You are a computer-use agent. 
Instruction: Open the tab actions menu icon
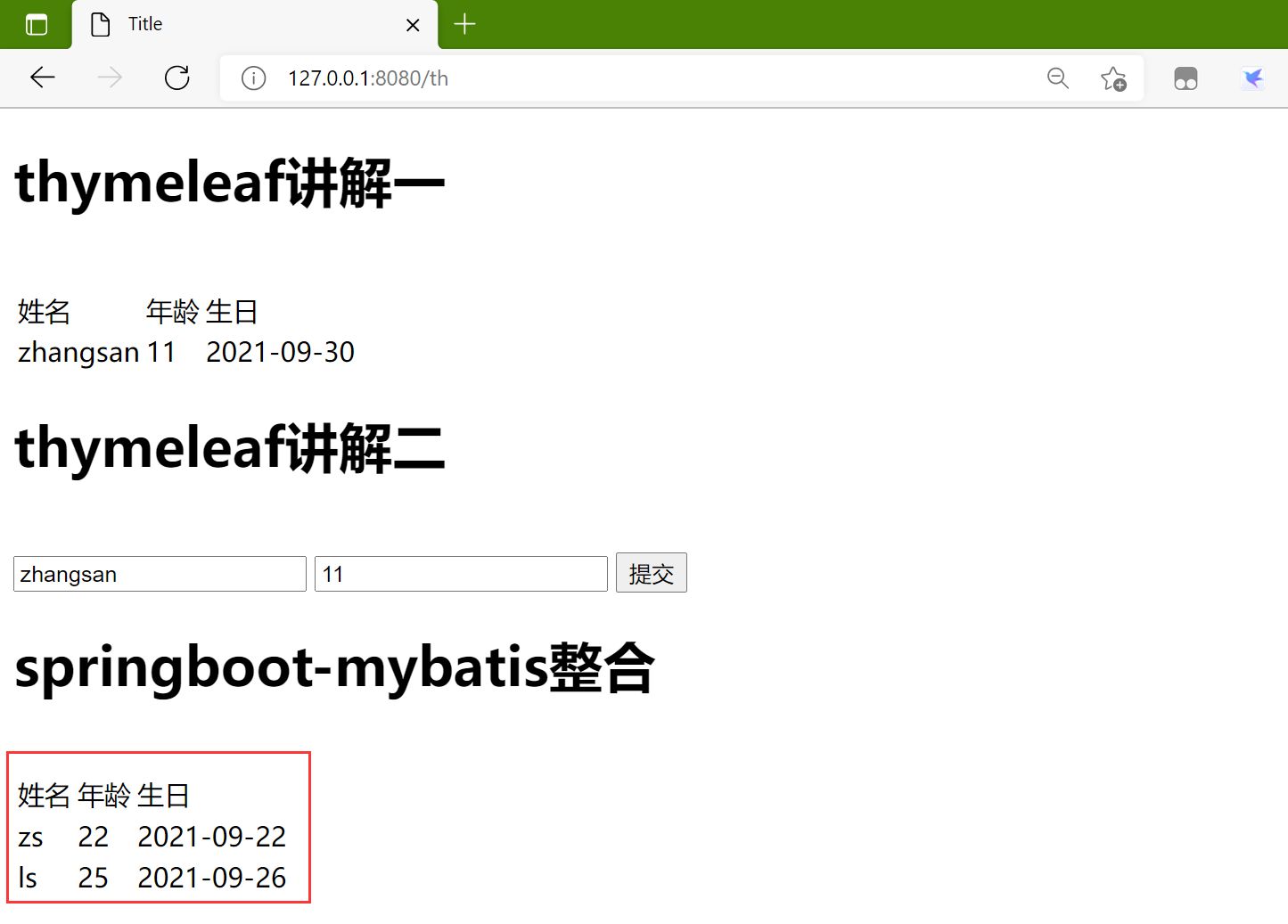[37, 24]
